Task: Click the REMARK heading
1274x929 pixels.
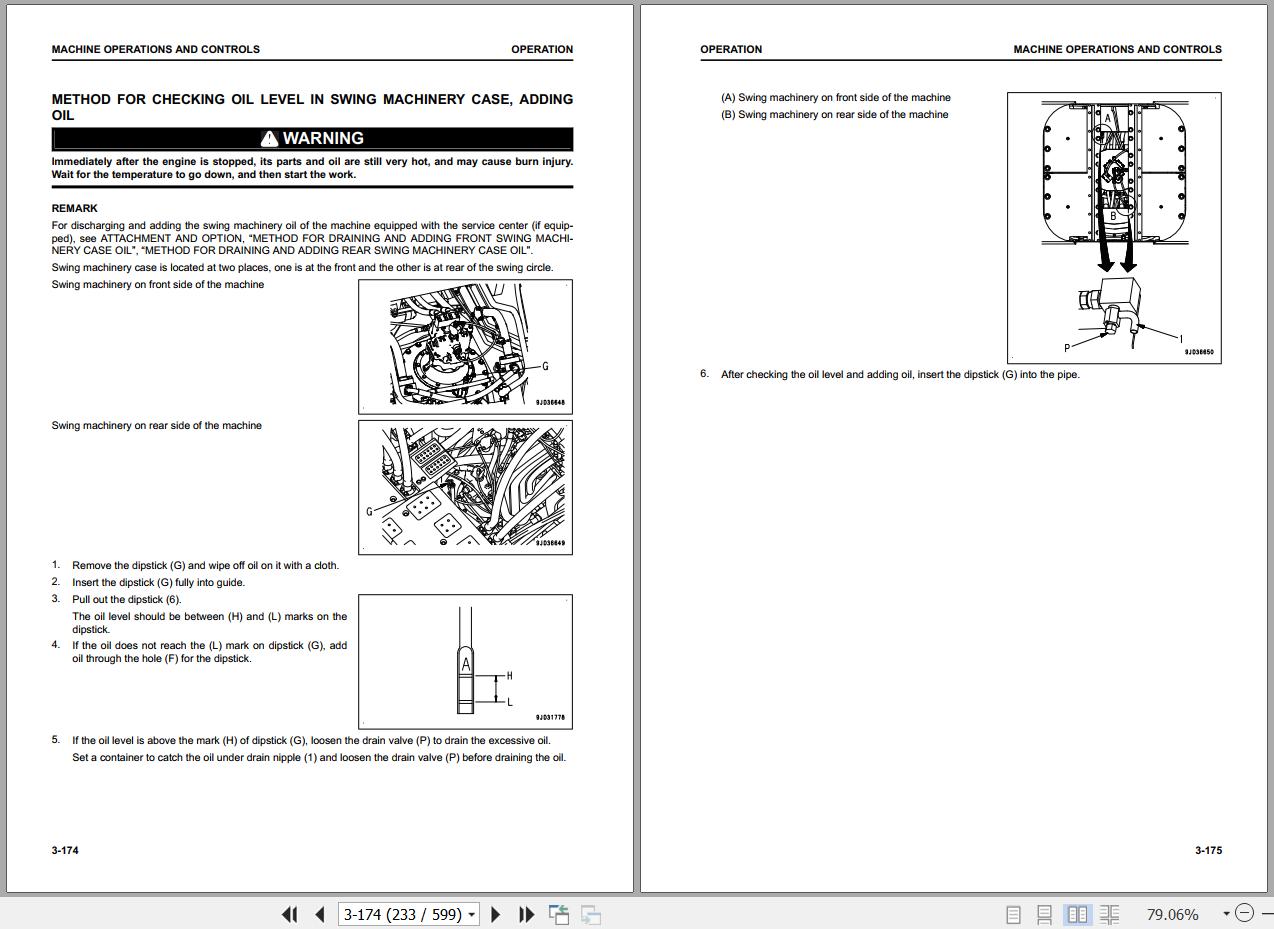Action: pyautogui.click(x=75, y=208)
